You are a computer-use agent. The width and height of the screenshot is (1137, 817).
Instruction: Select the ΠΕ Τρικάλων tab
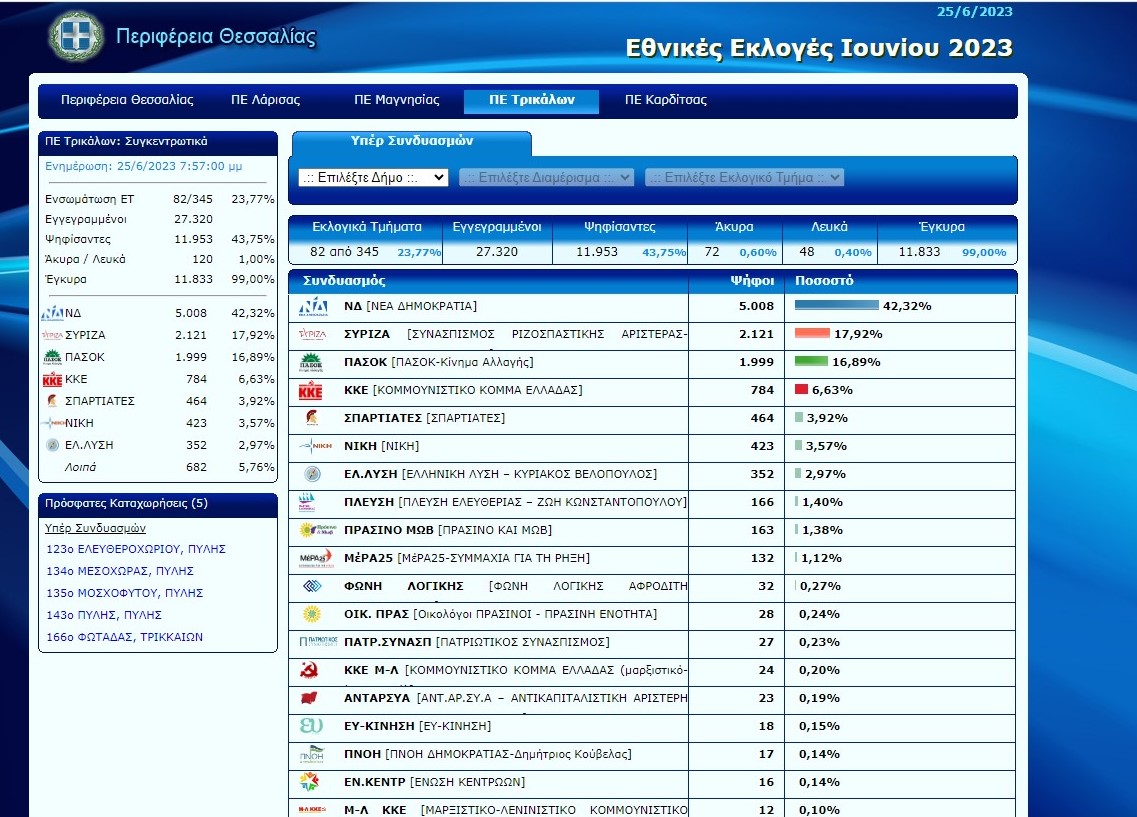[x=532, y=101]
